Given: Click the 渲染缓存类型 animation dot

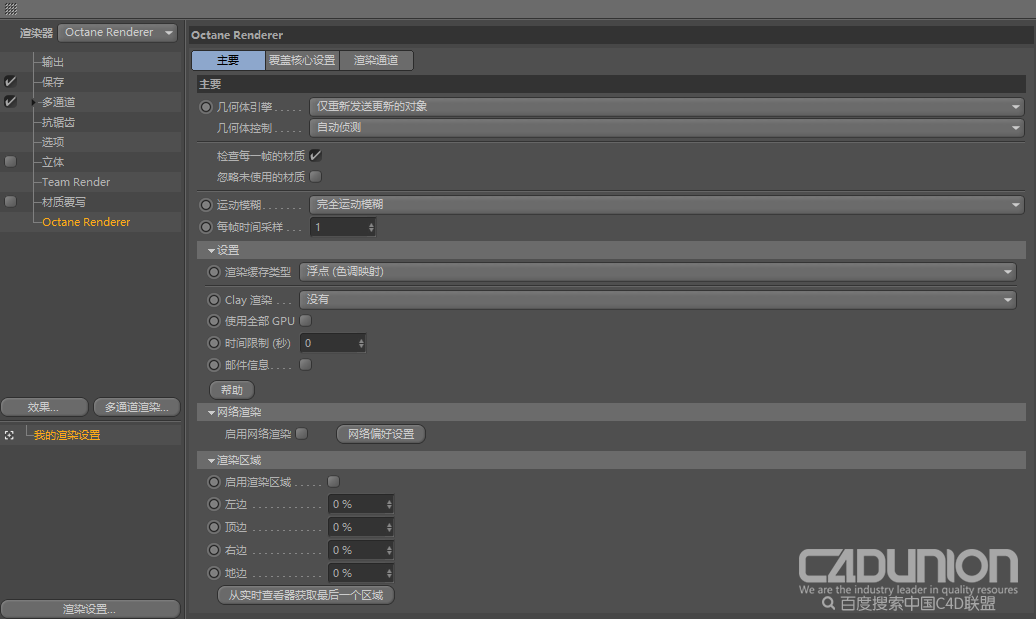Looking at the screenshot, I should [x=213, y=272].
